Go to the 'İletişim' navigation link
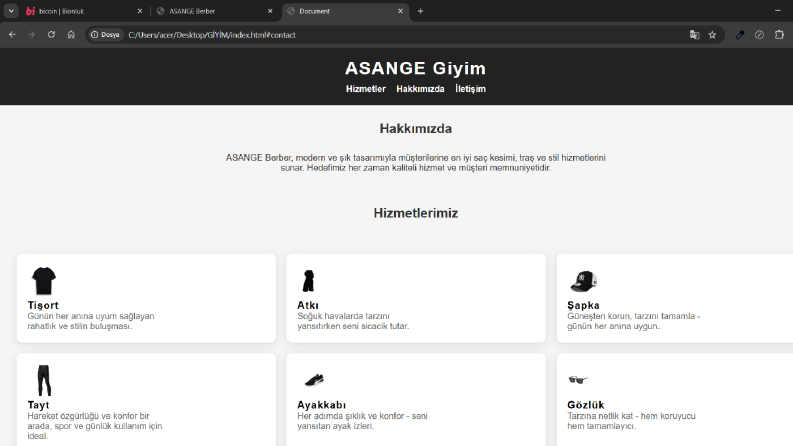This screenshot has width=793, height=446. [470, 89]
